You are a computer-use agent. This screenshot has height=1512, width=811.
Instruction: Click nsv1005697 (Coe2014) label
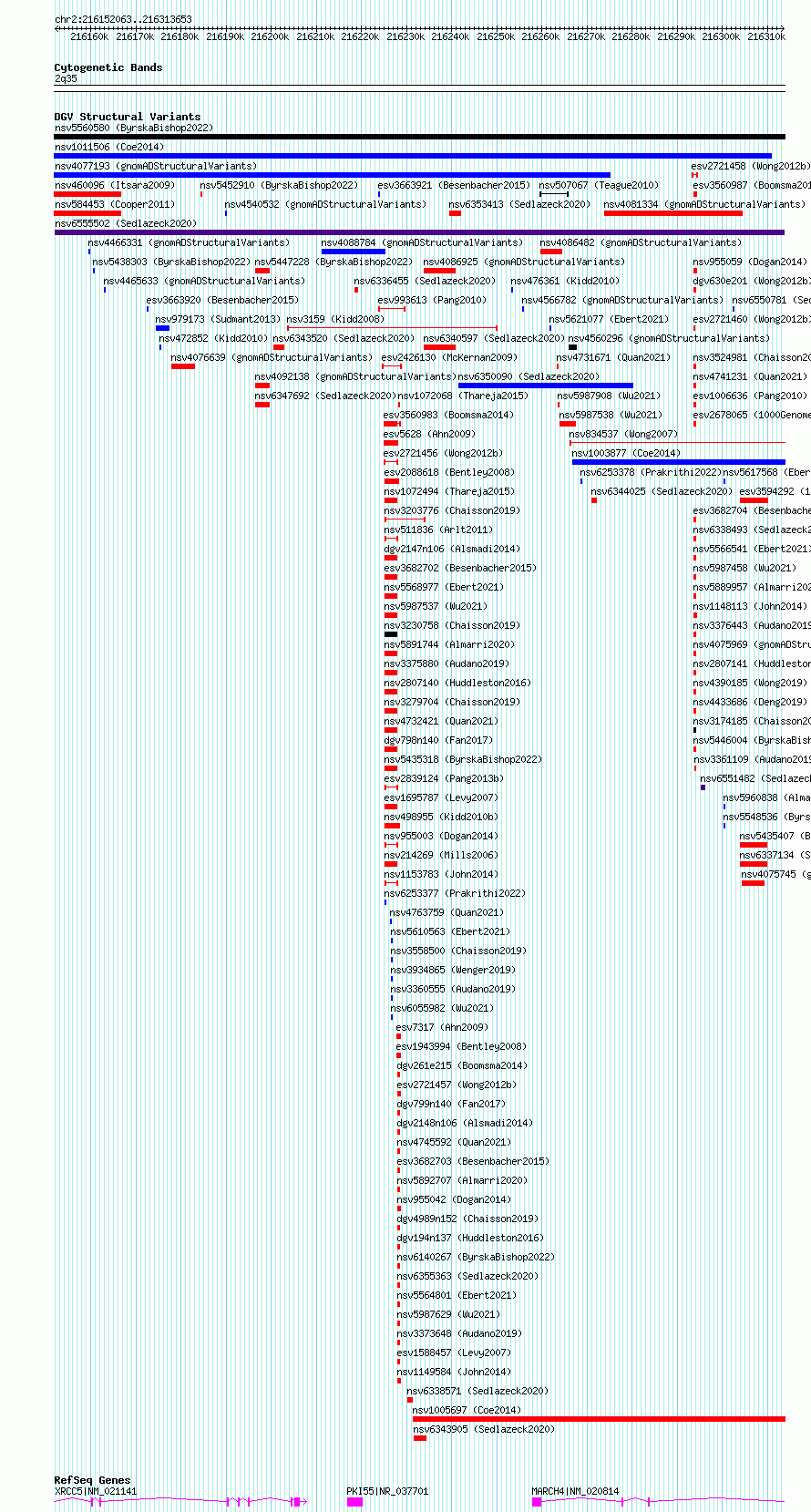[x=467, y=1411]
